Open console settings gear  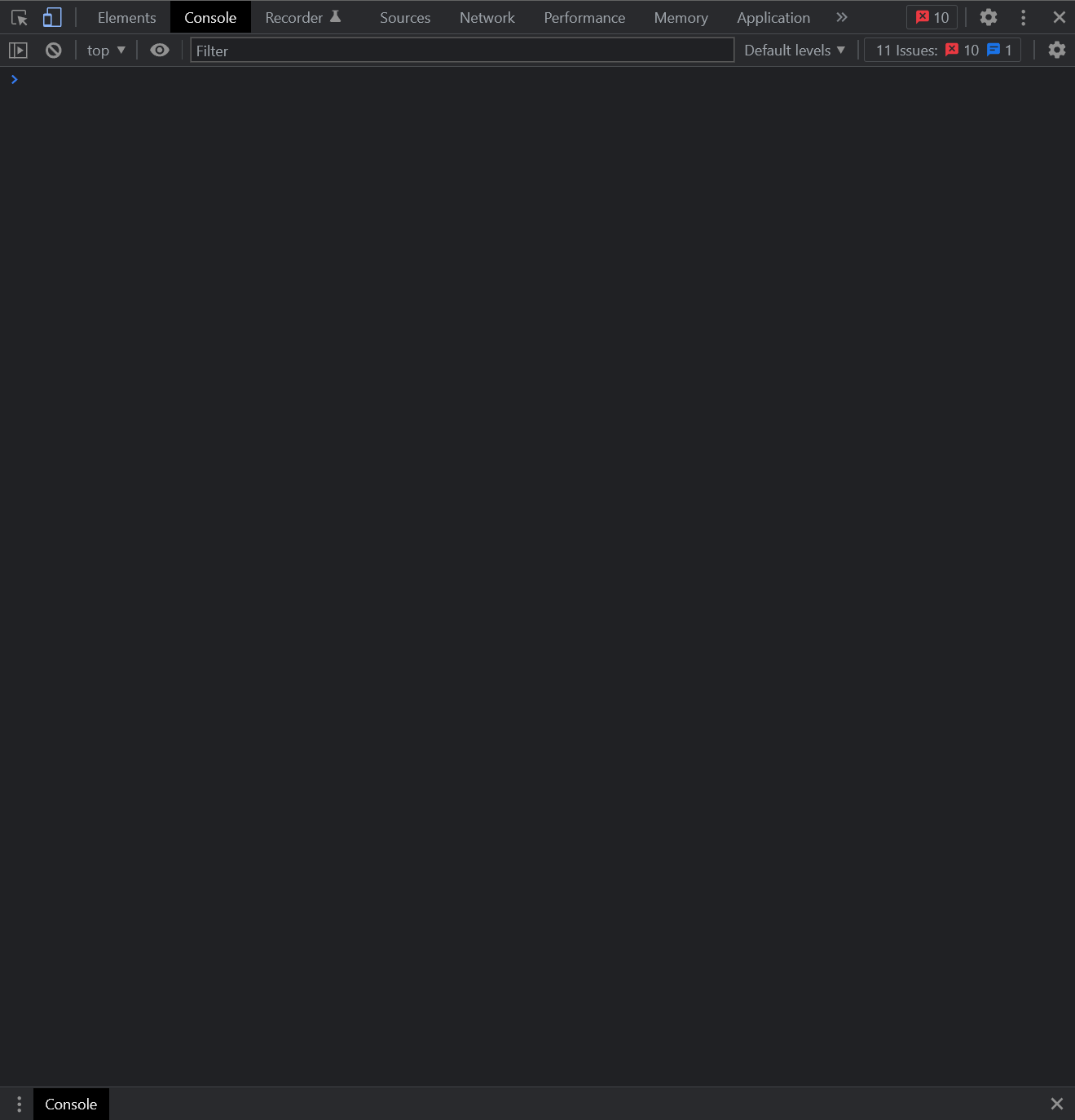point(1056,50)
